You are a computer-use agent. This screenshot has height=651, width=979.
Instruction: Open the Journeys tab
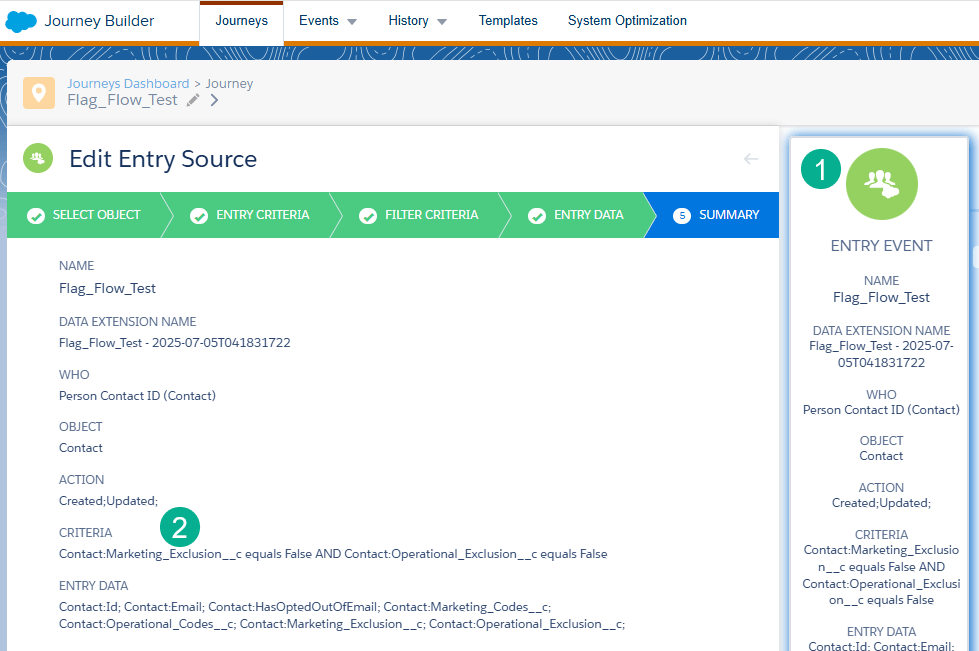241,21
